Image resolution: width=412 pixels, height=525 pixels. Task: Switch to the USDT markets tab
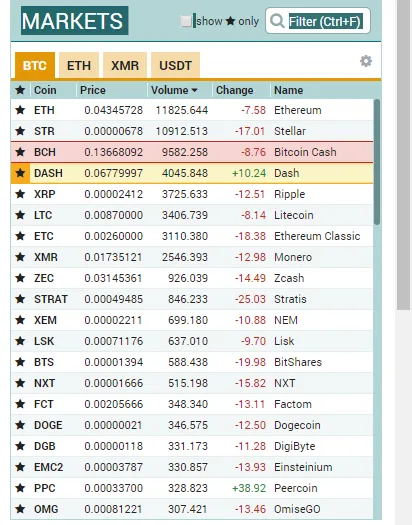175,65
